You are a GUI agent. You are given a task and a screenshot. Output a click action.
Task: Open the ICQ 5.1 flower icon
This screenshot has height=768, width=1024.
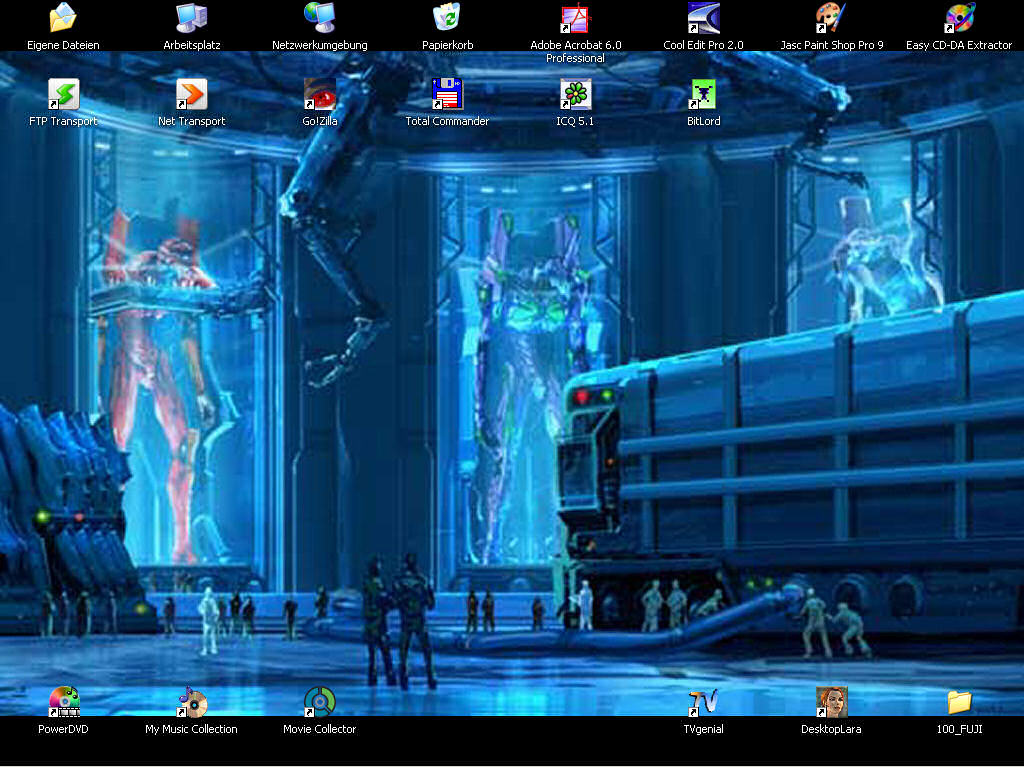coord(575,95)
